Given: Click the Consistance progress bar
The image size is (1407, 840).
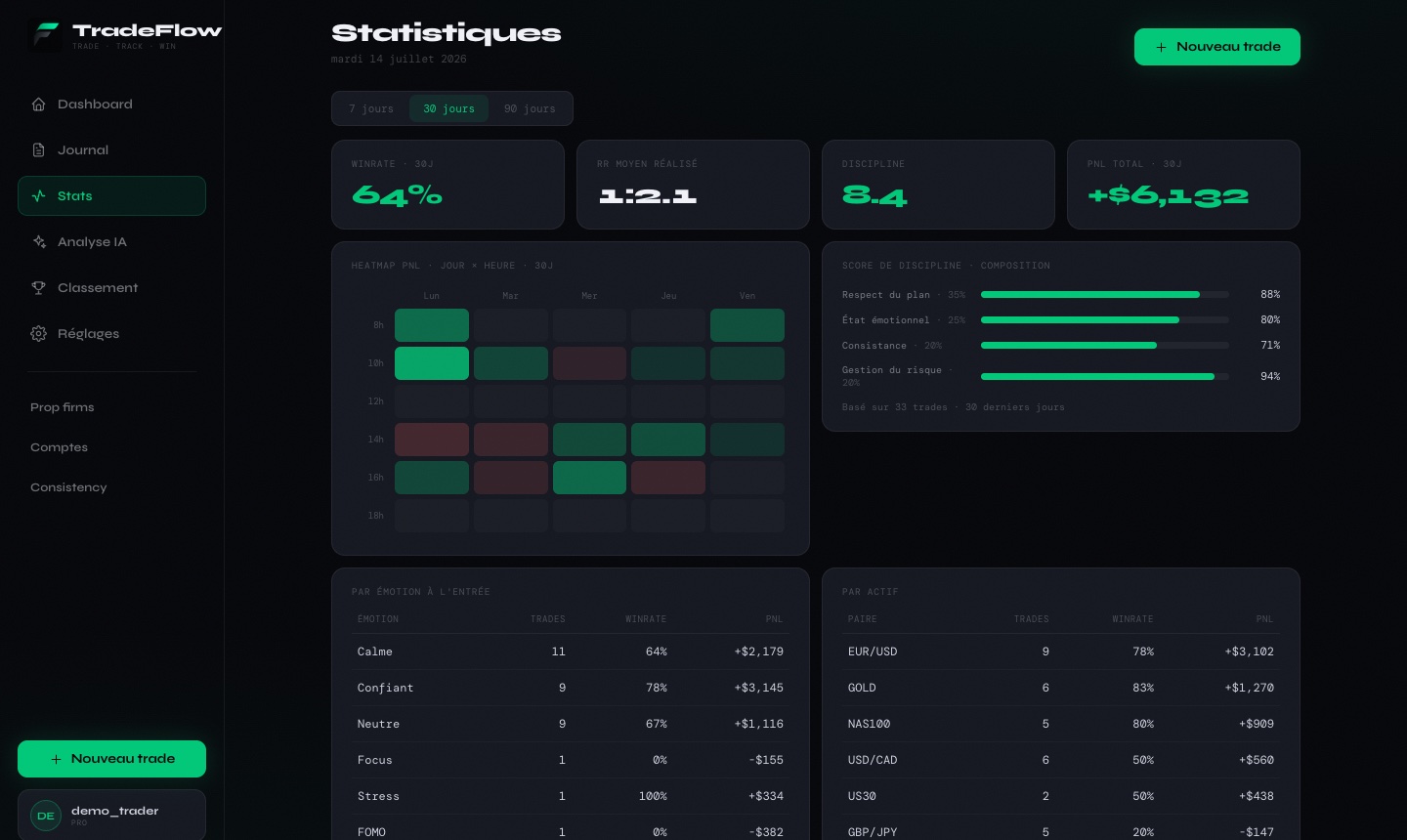Looking at the screenshot, I should pos(1105,345).
